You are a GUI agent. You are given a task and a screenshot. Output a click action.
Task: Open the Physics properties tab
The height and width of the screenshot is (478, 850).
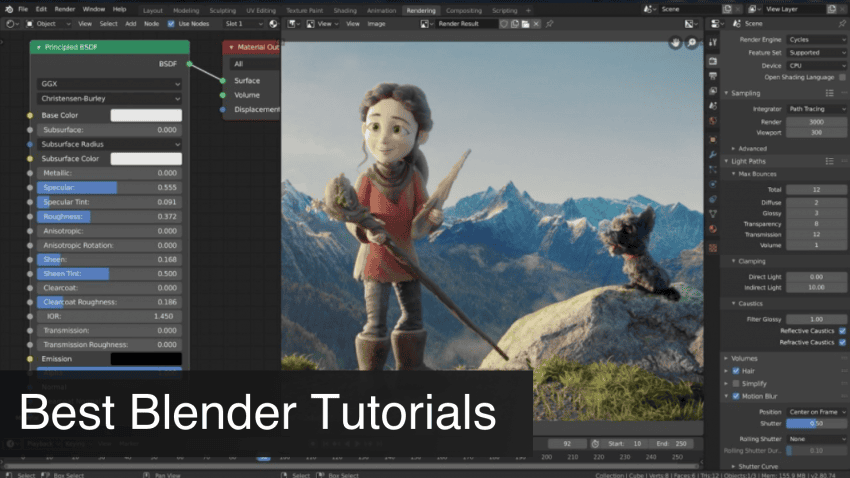(713, 184)
